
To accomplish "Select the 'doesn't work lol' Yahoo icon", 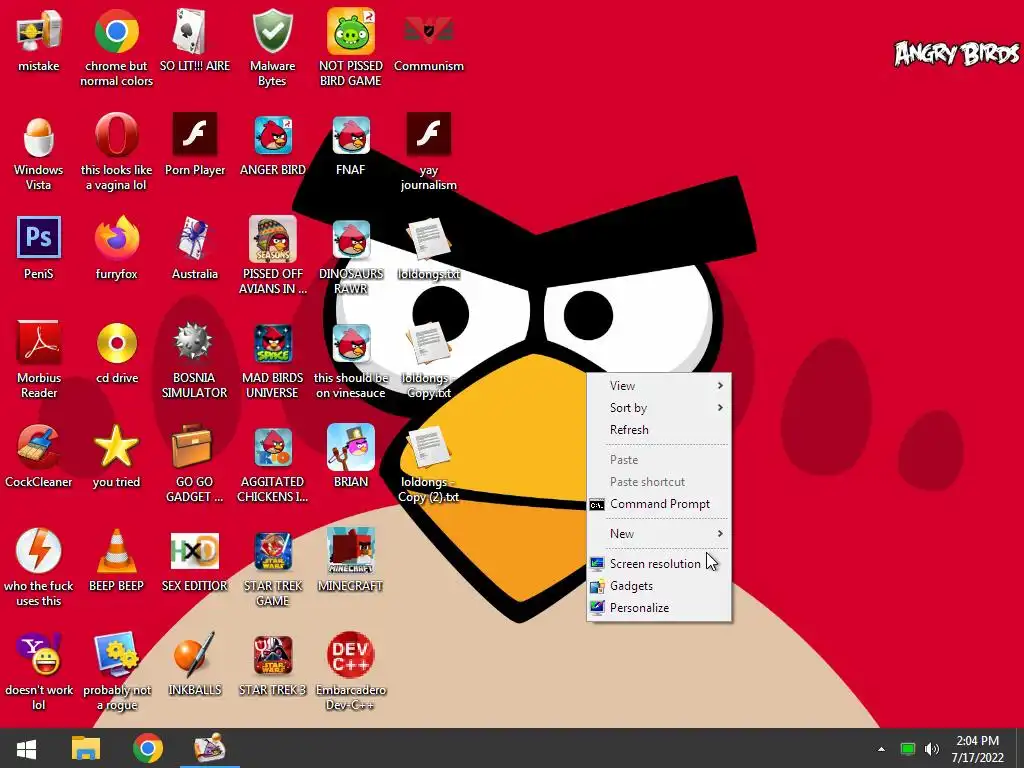I will [x=39, y=654].
